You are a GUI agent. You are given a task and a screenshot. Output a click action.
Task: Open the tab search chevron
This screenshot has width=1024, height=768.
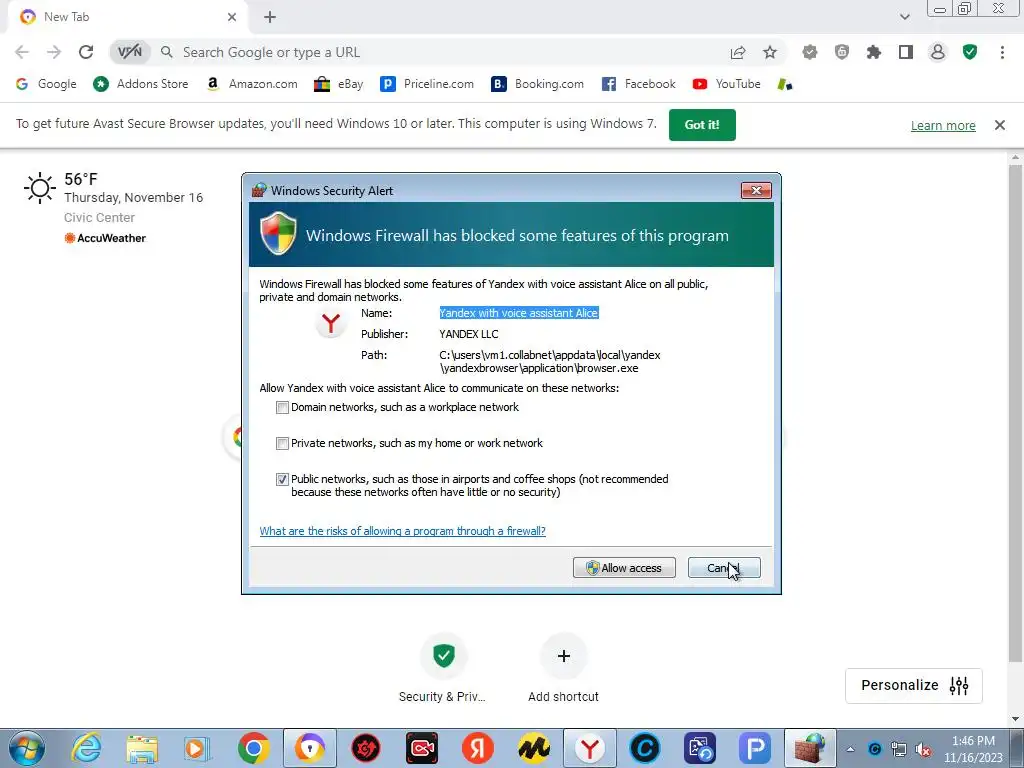(904, 17)
